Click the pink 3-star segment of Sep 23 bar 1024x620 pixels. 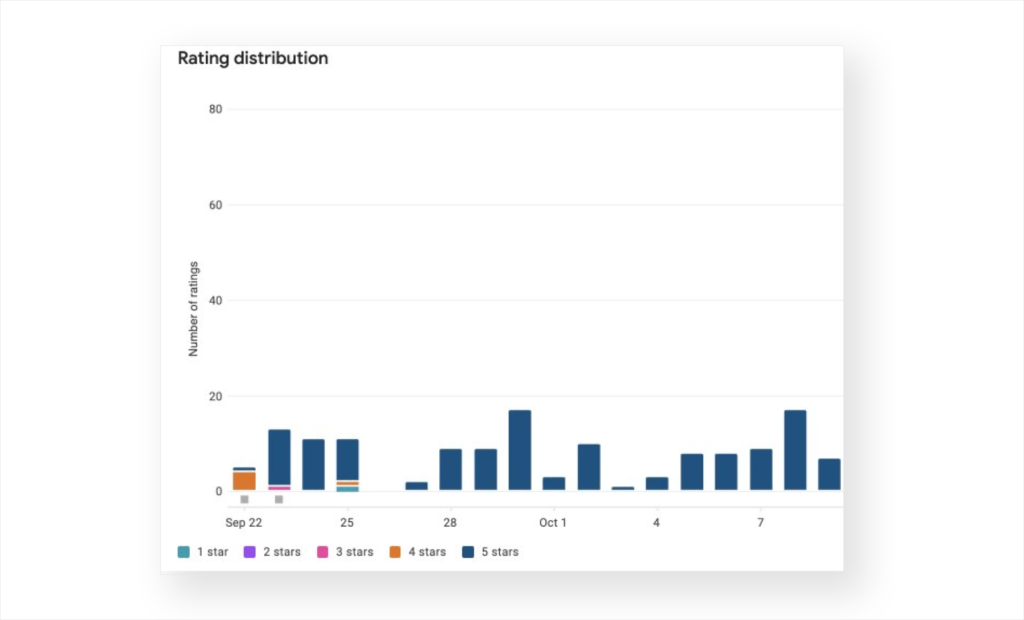coord(280,488)
